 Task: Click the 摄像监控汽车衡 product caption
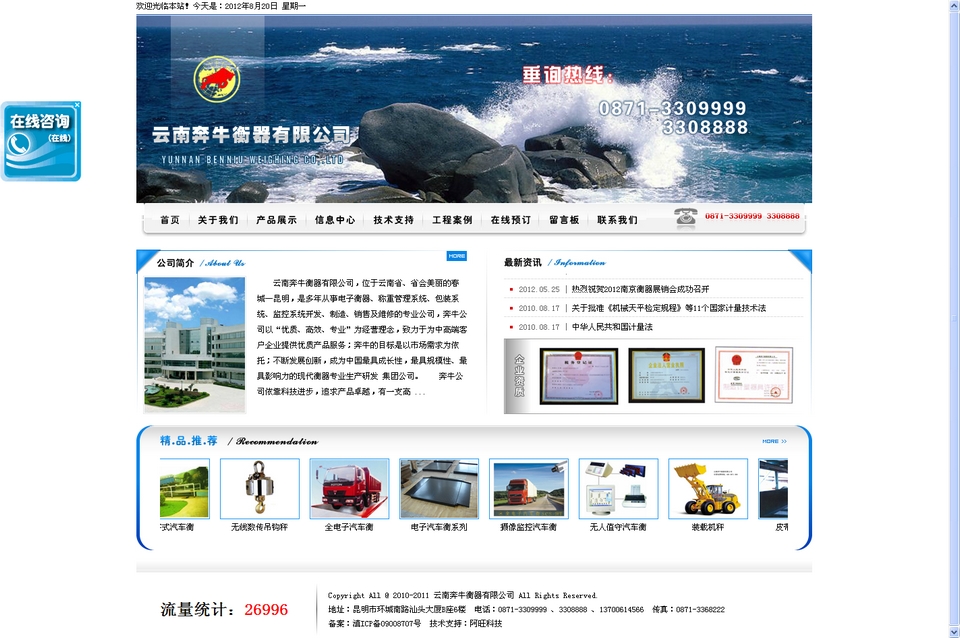(x=528, y=527)
